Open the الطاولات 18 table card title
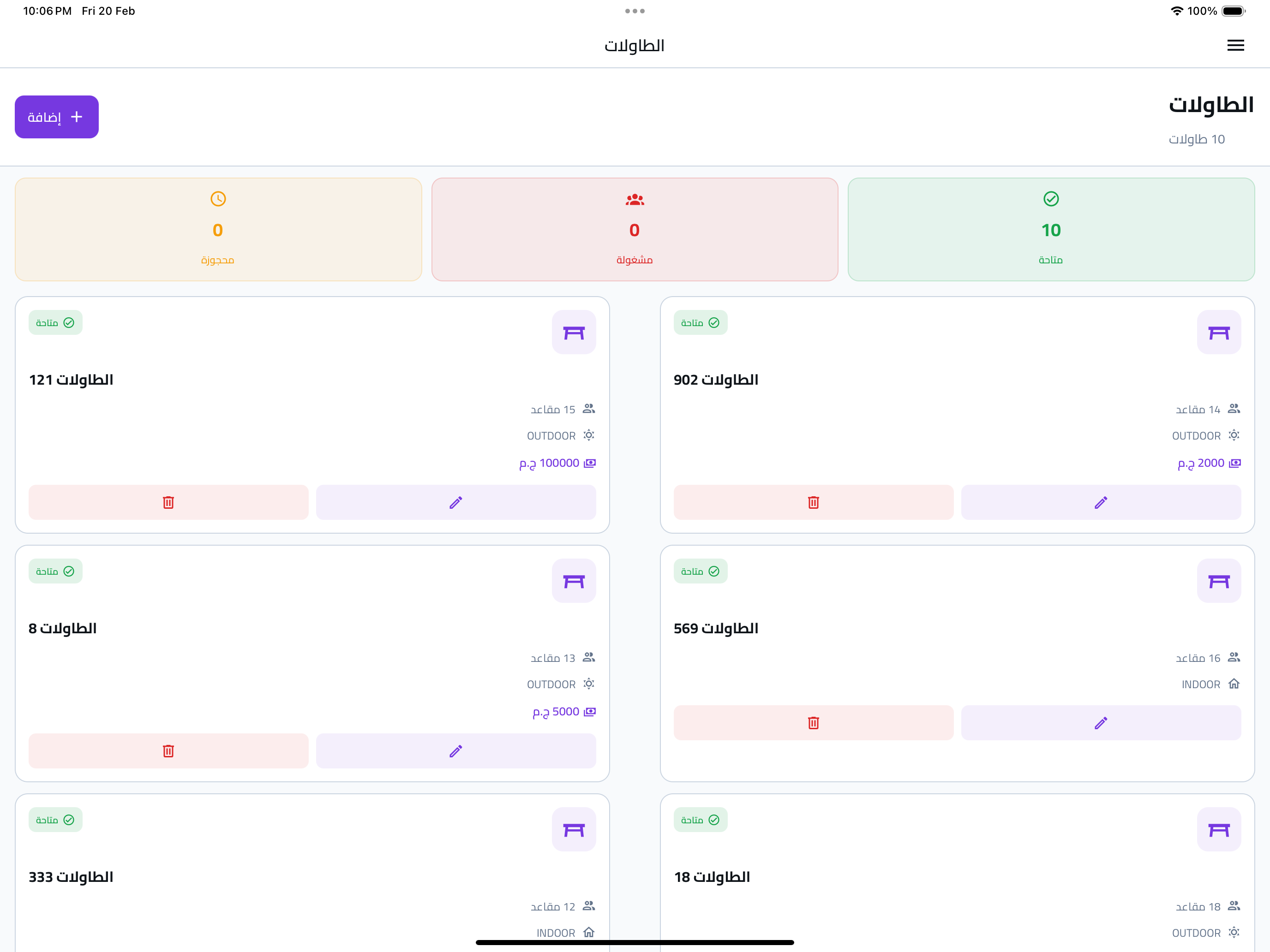This screenshot has width=1270, height=952. click(712, 877)
